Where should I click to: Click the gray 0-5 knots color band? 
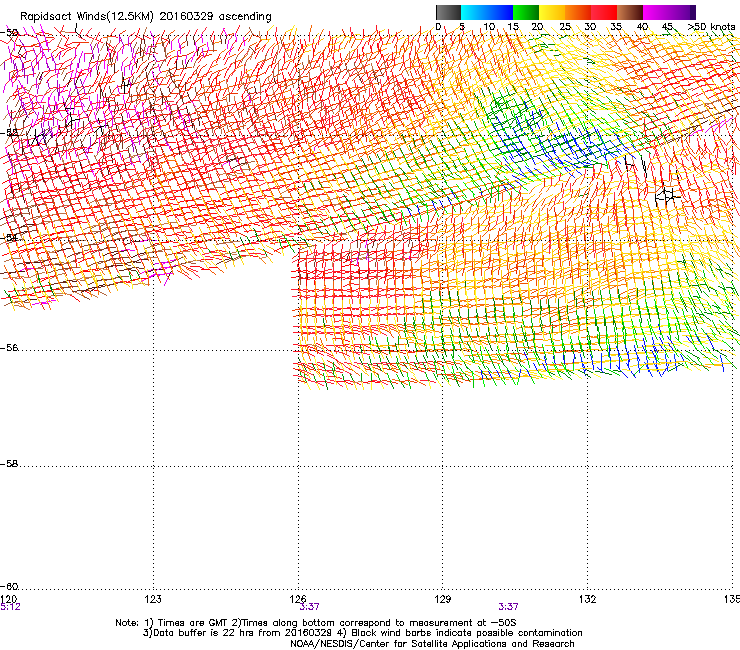448,12
